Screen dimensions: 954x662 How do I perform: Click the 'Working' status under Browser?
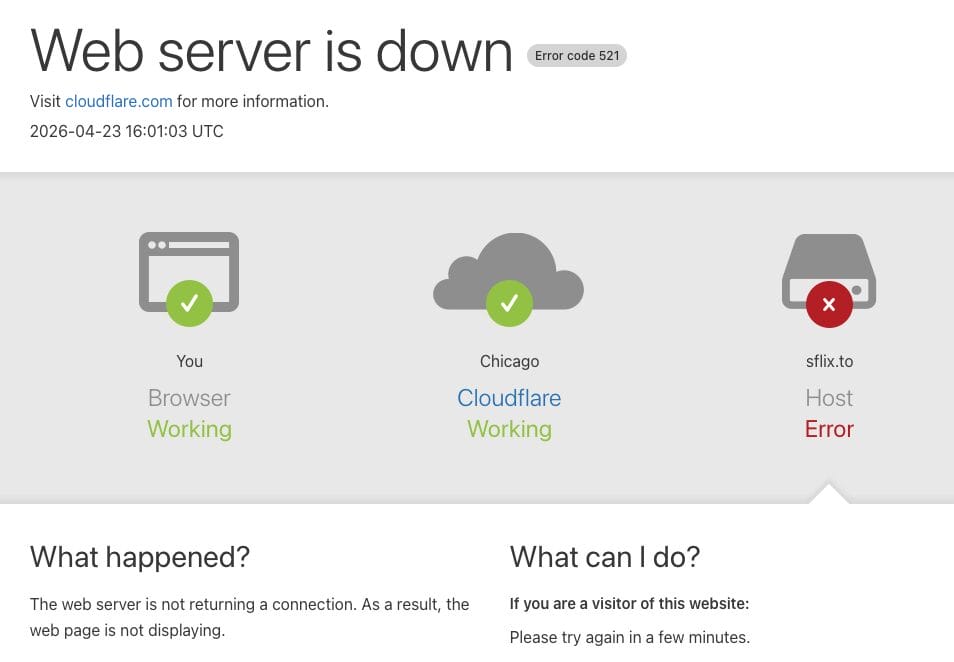(x=189, y=428)
